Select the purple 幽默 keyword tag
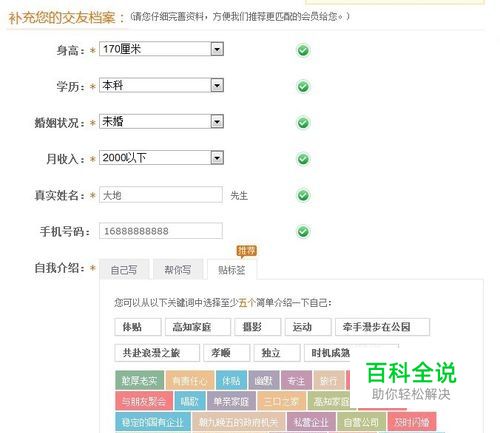The image size is (500, 433). click(264, 380)
